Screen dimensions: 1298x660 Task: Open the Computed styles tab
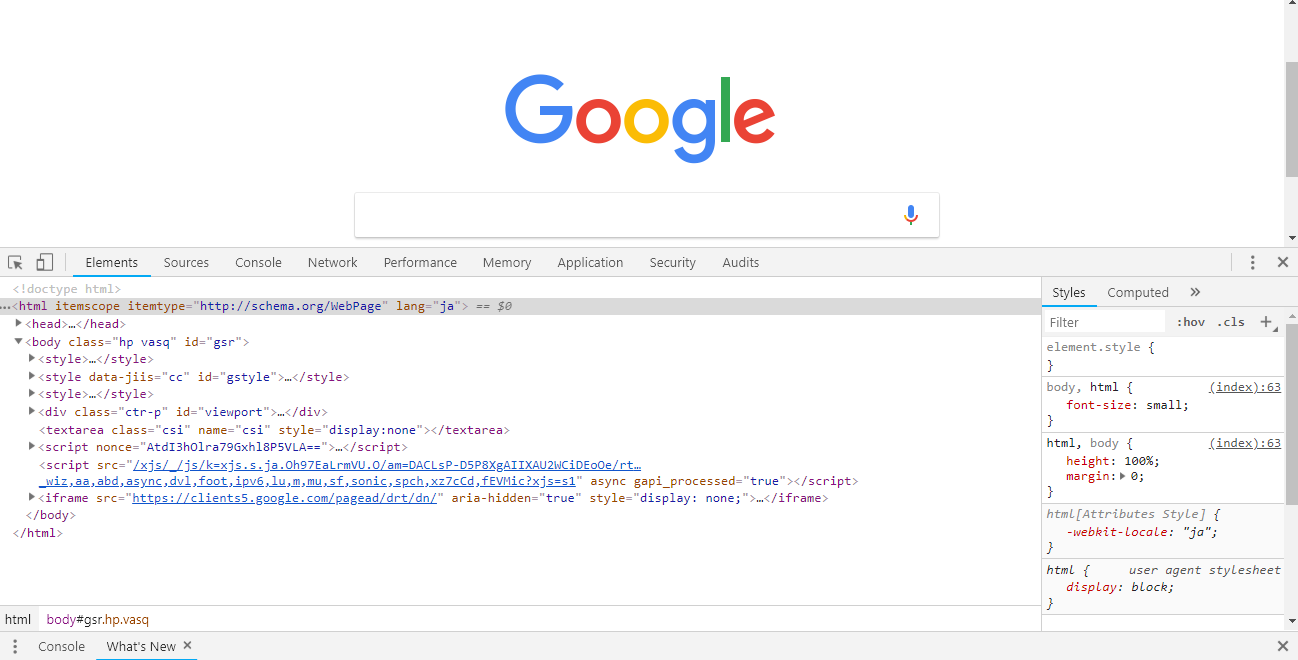(1137, 292)
